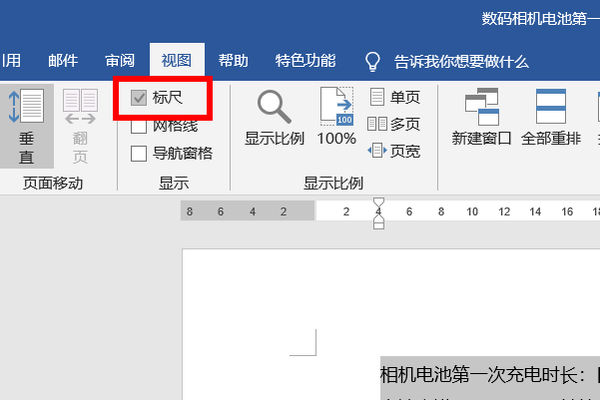
Task: Switch to the Review (审阅) tab
Action: (120, 60)
